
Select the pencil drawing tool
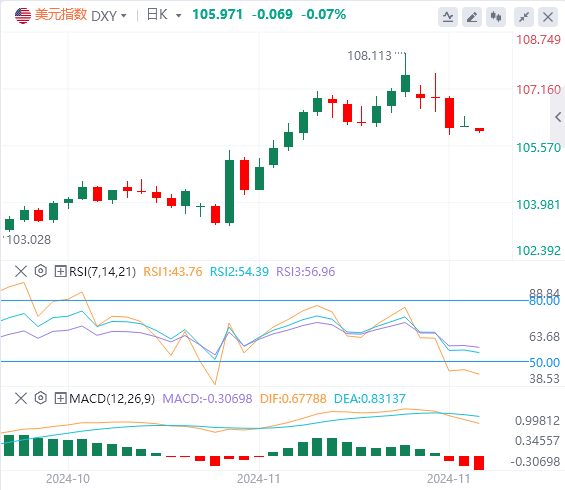[x=472, y=17]
